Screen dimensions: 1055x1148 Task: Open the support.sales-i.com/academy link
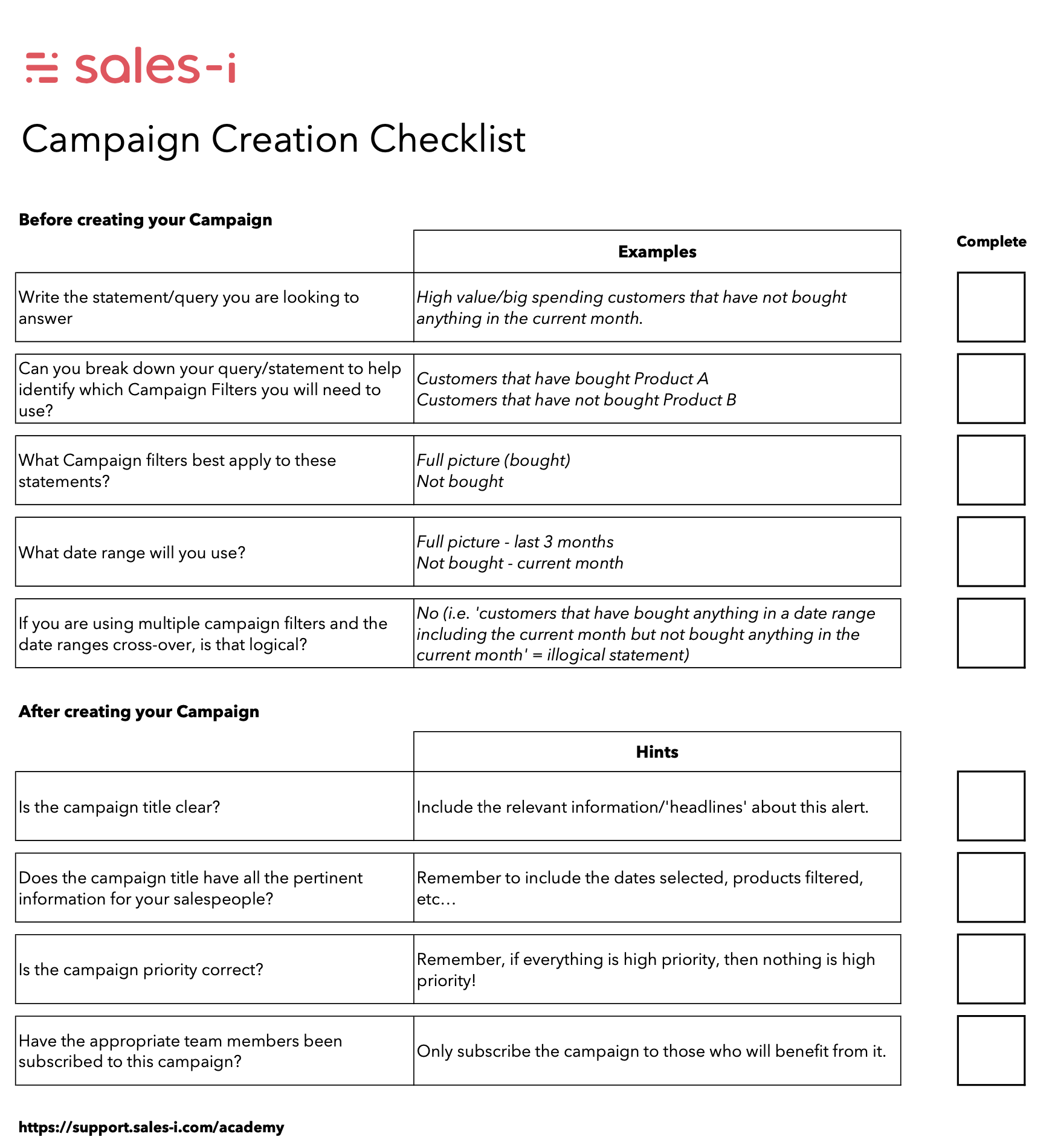click(x=151, y=1127)
